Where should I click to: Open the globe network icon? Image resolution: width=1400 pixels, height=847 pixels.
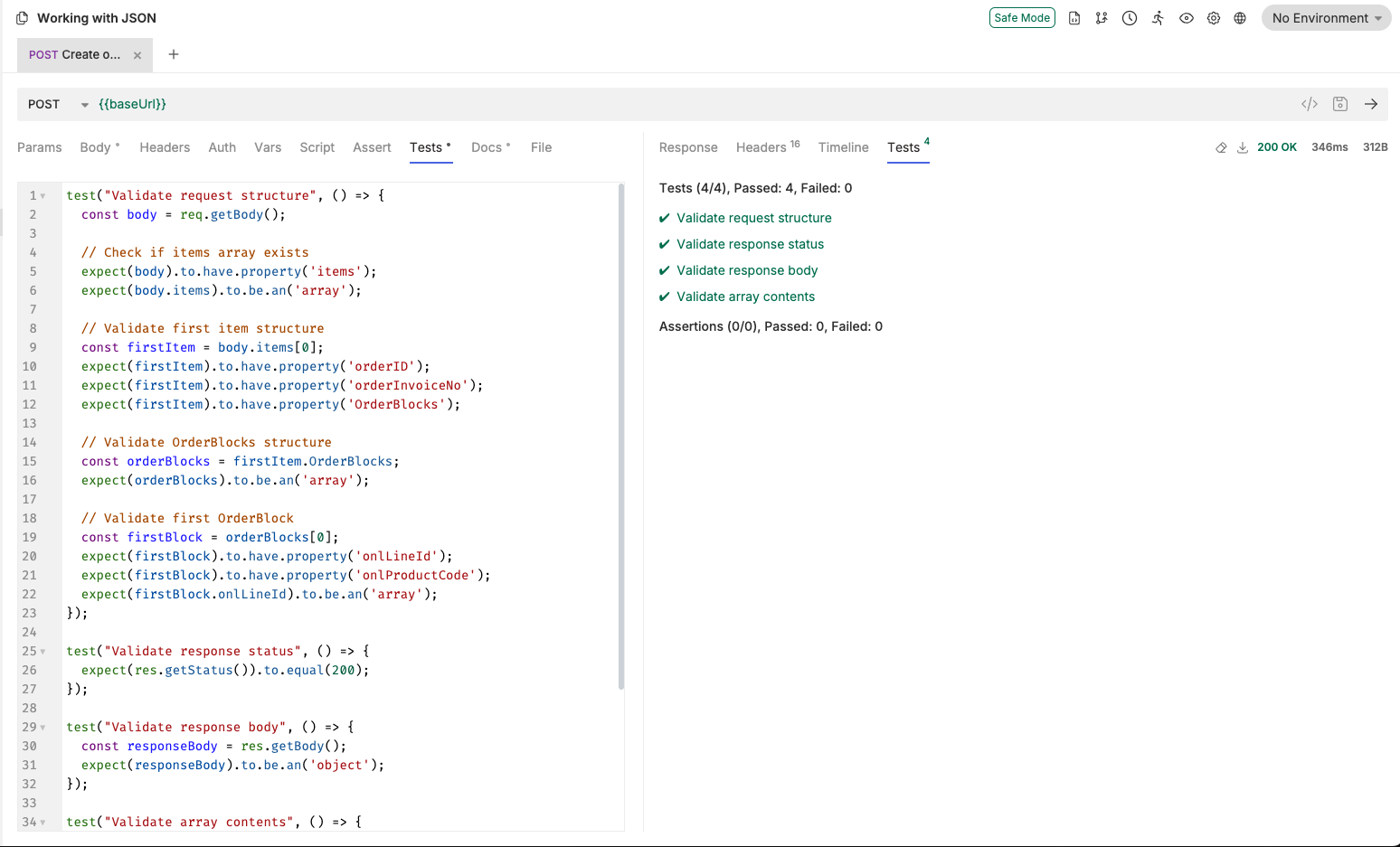(1240, 17)
